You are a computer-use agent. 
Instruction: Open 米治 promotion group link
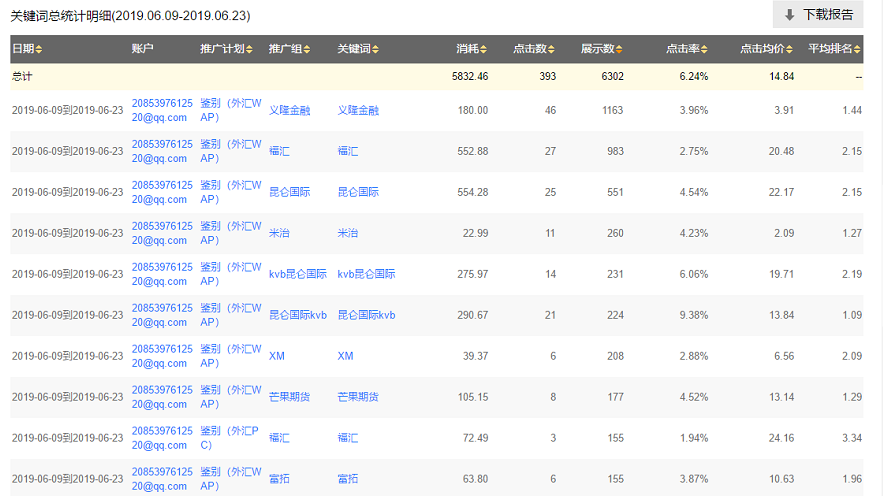coord(279,233)
